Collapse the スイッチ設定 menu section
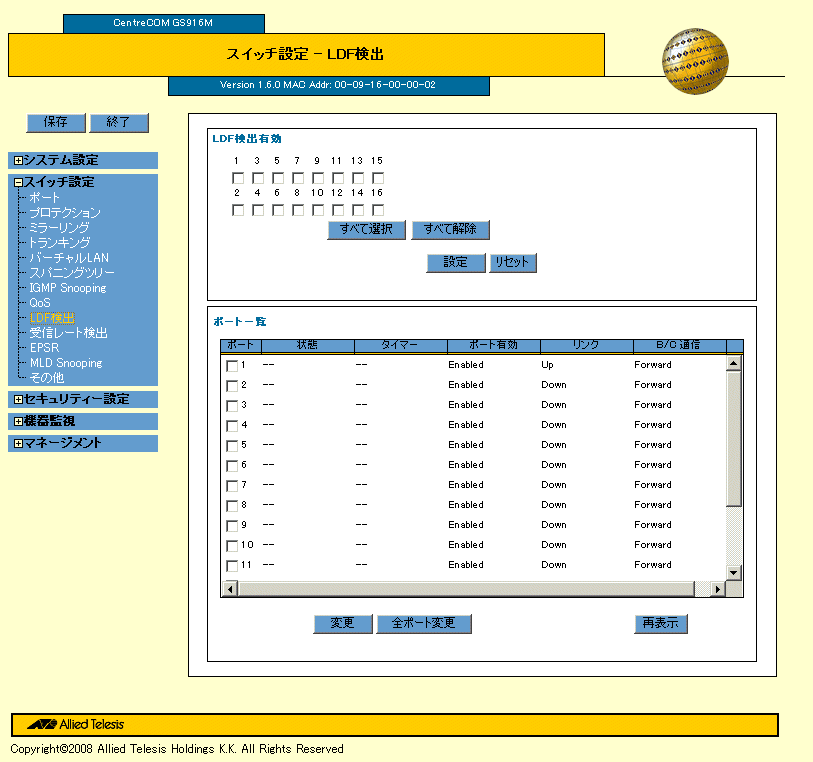The image size is (813, 762). tap(18, 182)
